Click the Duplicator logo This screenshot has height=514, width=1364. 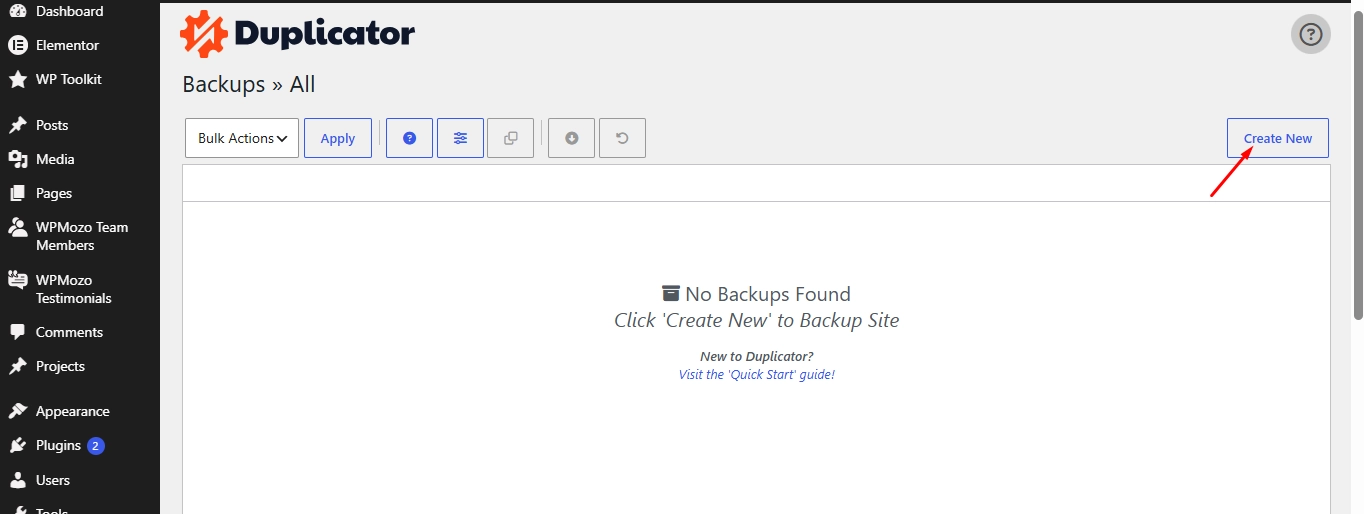click(297, 34)
